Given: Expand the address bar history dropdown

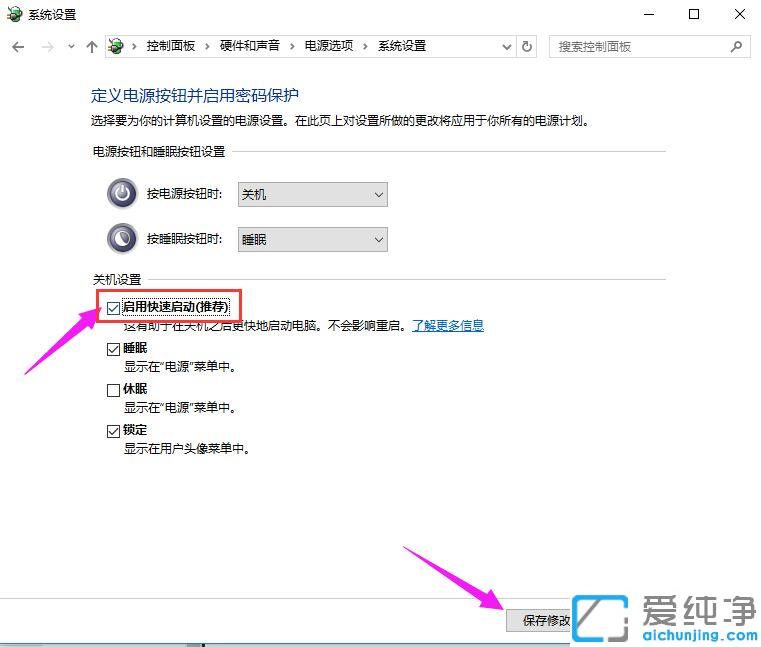Looking at the screenshot, I should [505, 47].
